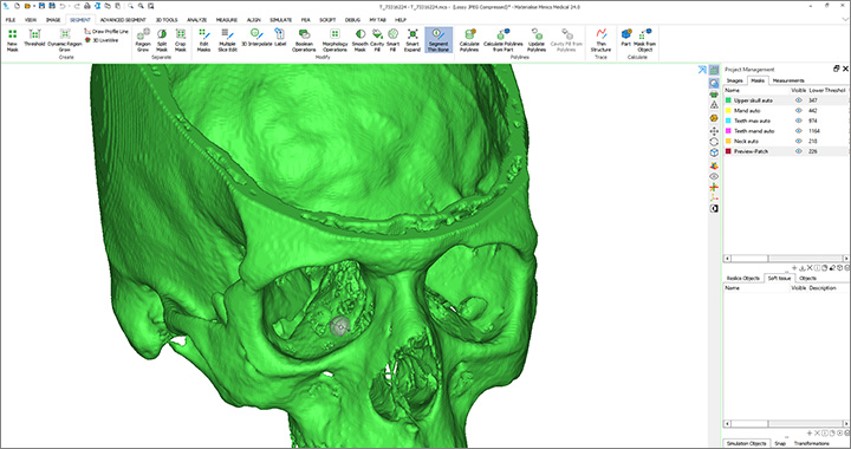Open the SIMULATE ribbon tab

point(281,20)
